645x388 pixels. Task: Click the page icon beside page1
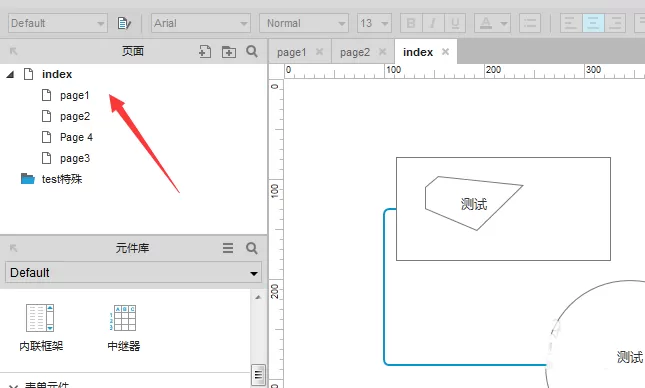46,95
